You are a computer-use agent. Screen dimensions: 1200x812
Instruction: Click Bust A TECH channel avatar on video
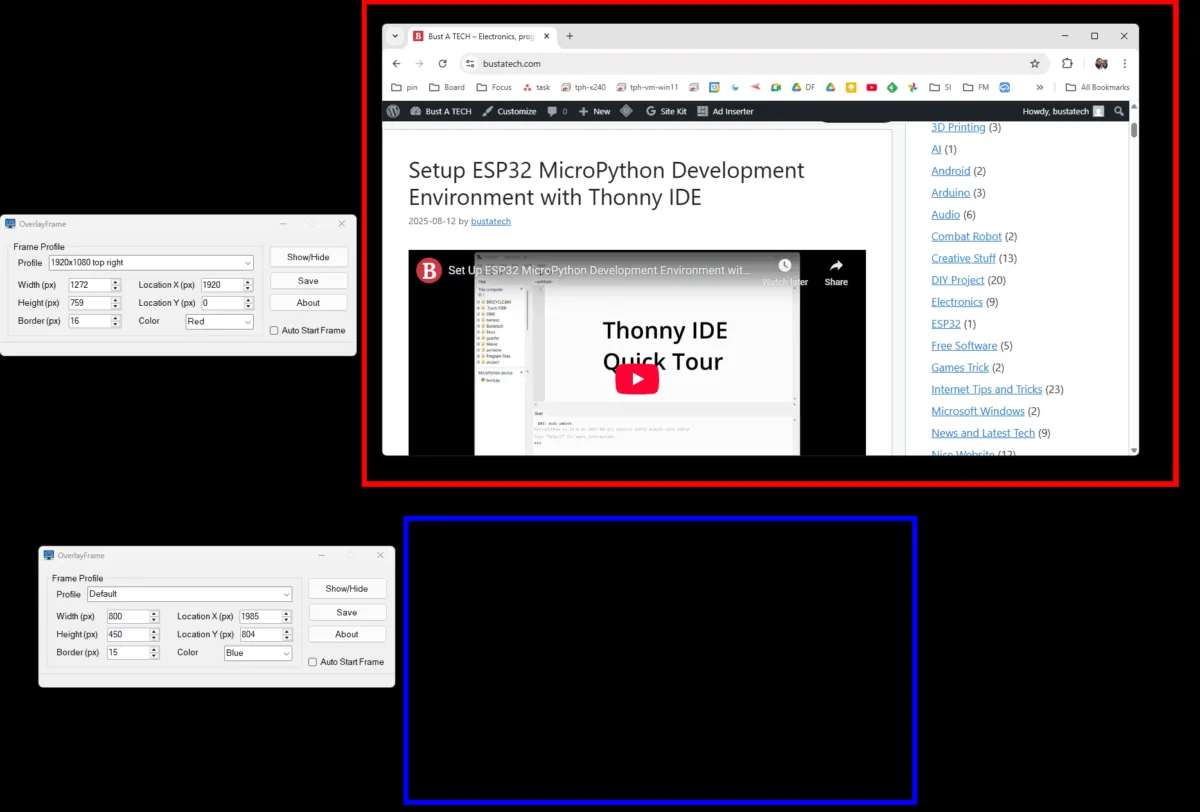pyautogui.click(x=429, y=270)
